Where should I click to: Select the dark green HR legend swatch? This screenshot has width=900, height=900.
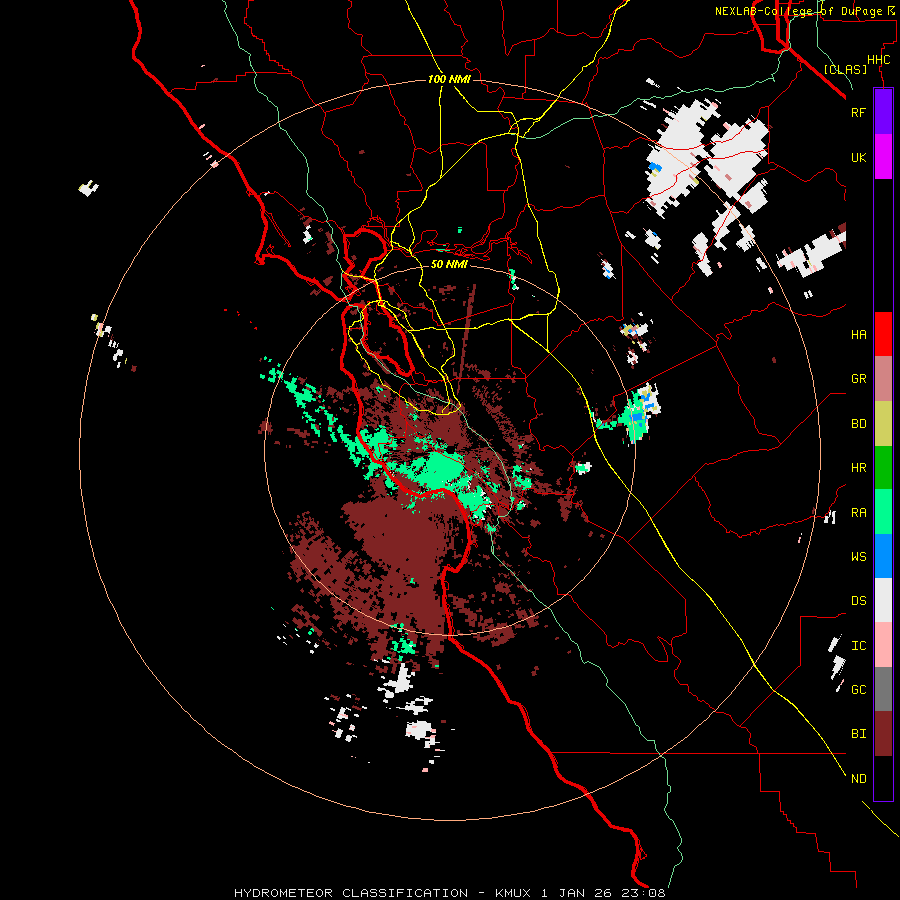(x=883, y=468)
